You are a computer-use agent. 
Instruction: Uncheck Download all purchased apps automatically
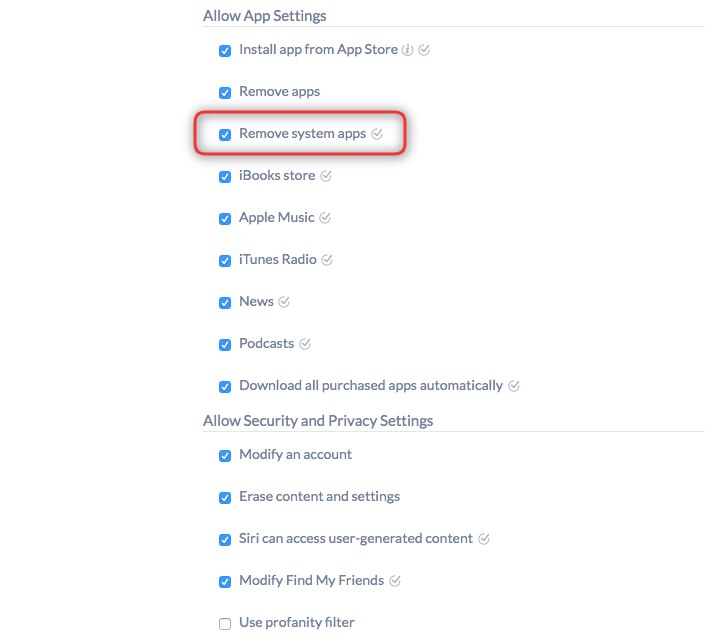225,387
